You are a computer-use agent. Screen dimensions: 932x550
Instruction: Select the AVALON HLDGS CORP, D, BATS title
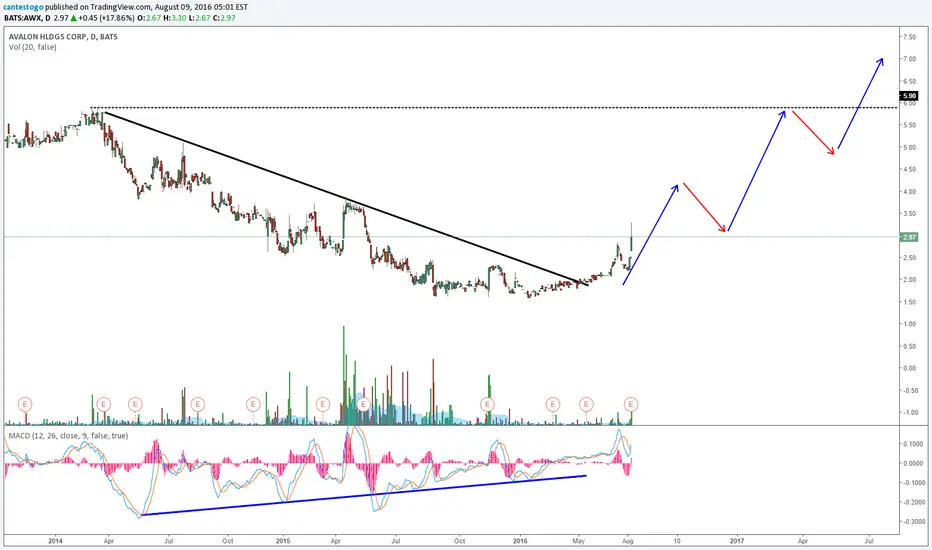click(63, 37)
